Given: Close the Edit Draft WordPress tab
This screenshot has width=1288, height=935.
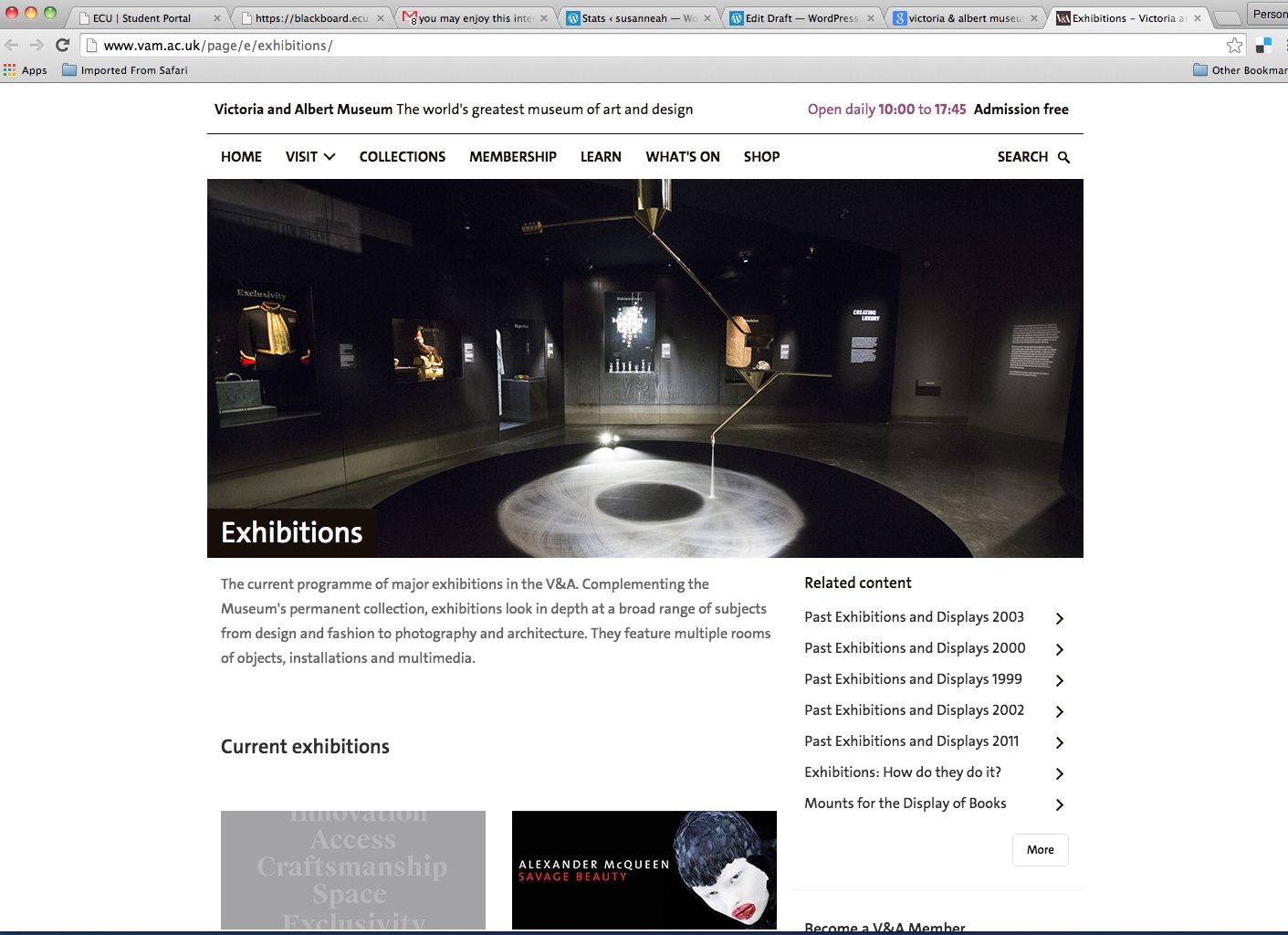Looking at the screenshot, I should coord(870,18).
